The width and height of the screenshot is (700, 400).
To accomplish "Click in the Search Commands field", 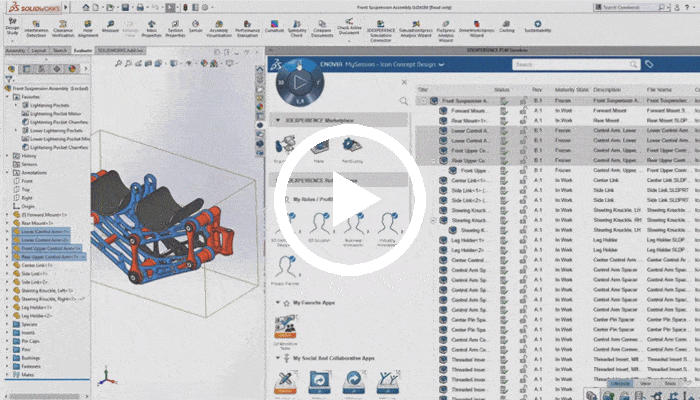I will (x=629, y=7).
